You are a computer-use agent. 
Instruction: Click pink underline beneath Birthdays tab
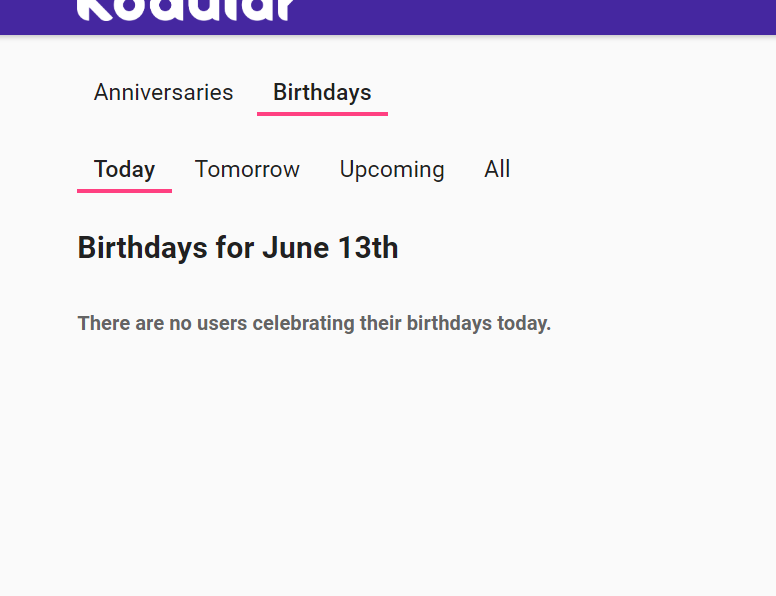pos(322,113)
